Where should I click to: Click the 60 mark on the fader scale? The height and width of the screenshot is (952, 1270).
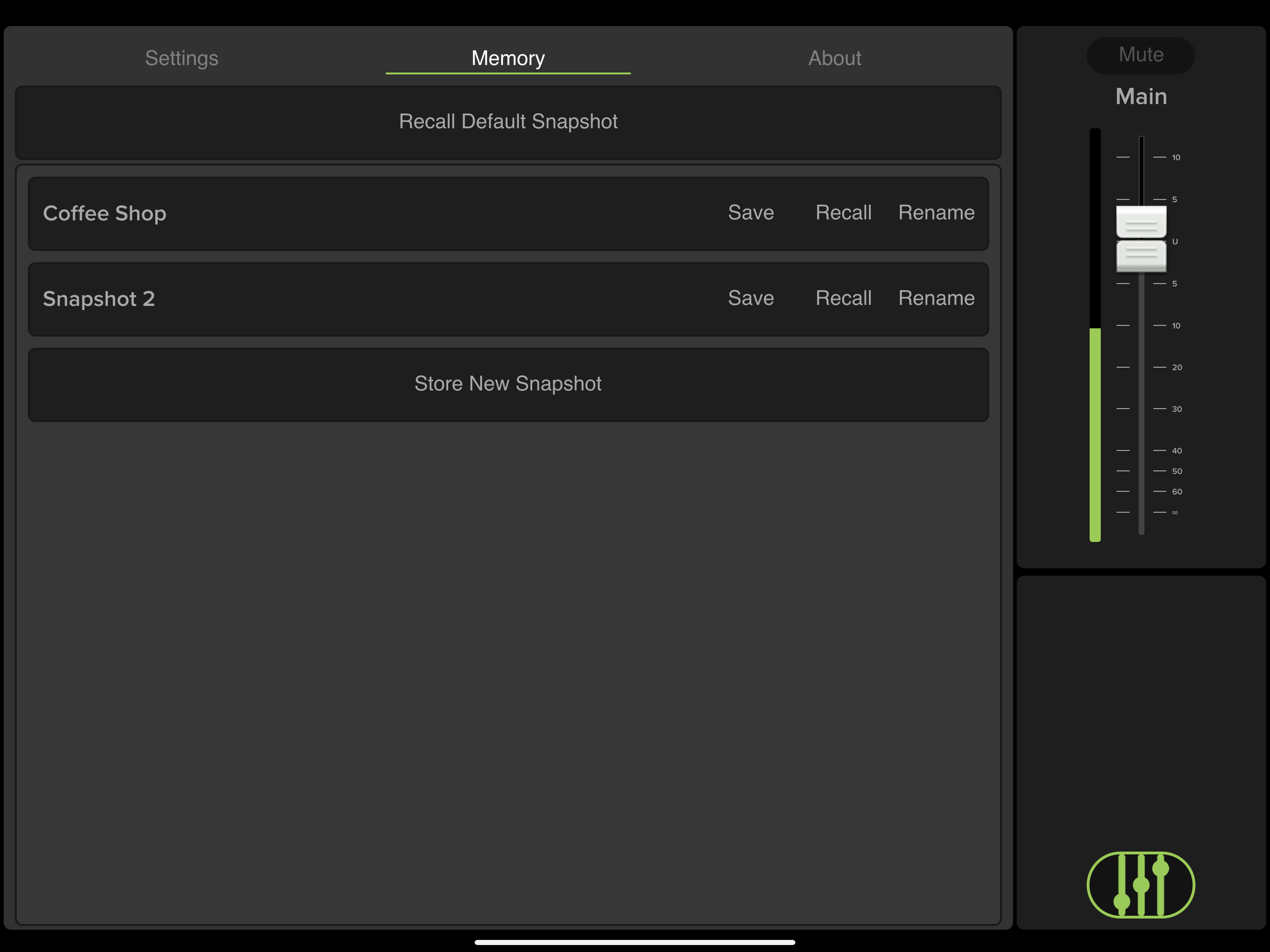pyautogui.click(x=1177, y=491)
